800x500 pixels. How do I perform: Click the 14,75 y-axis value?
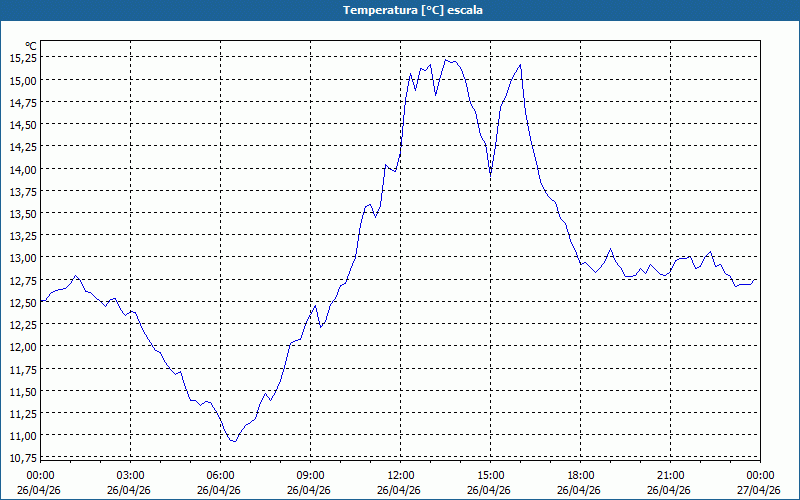point(23,103)
